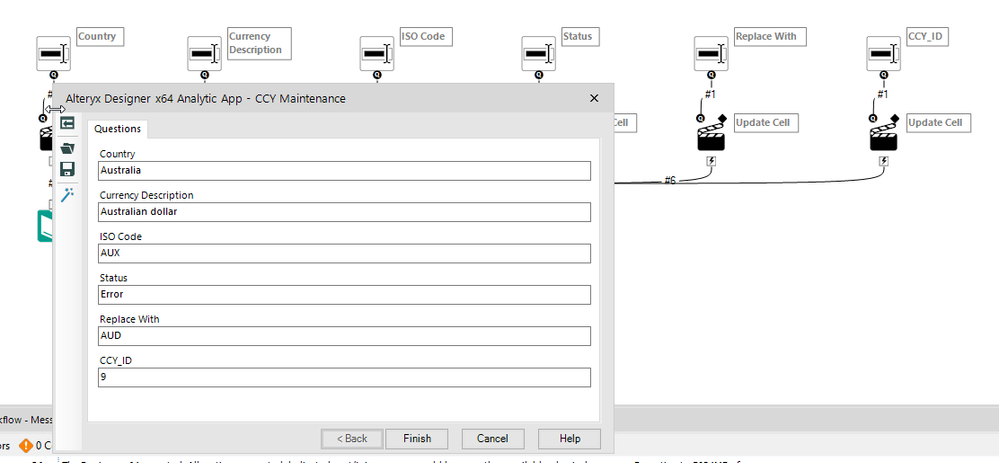Click the Country input field containing Australia

[x=345, y=171]
